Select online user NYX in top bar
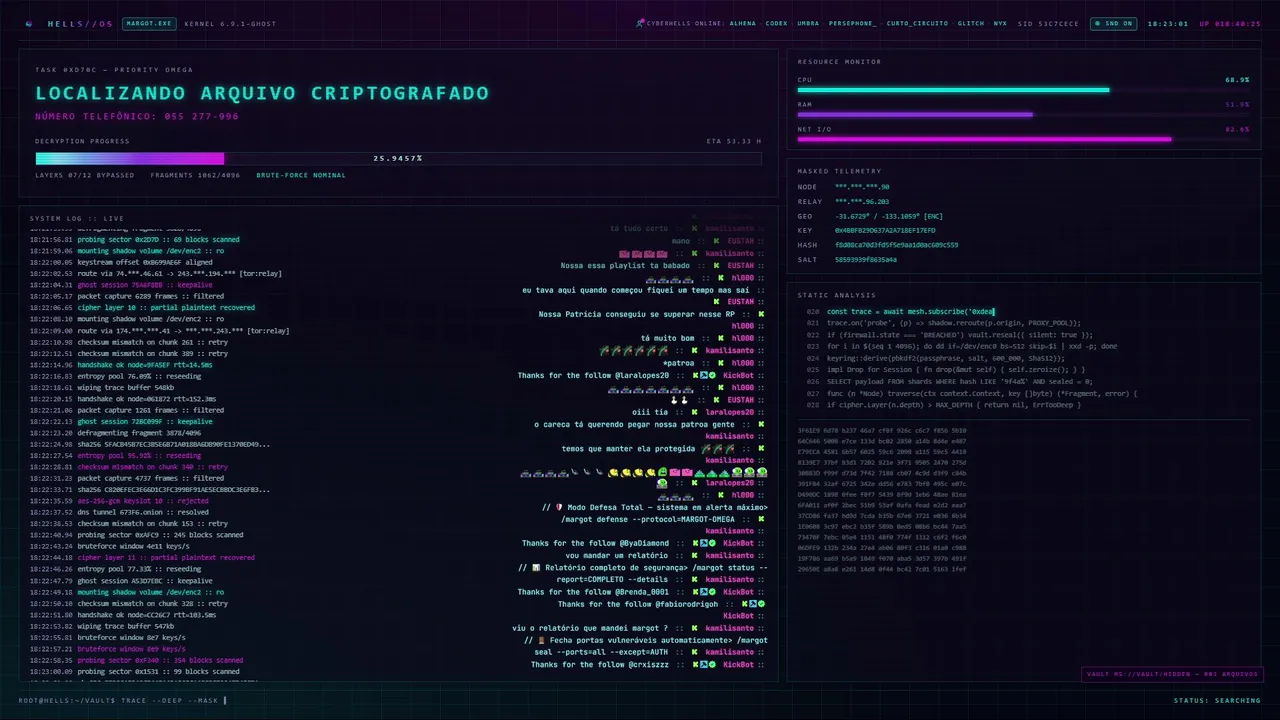Image resolution: width=1280 pixels, height=720 pixels. pos(1001,23)
